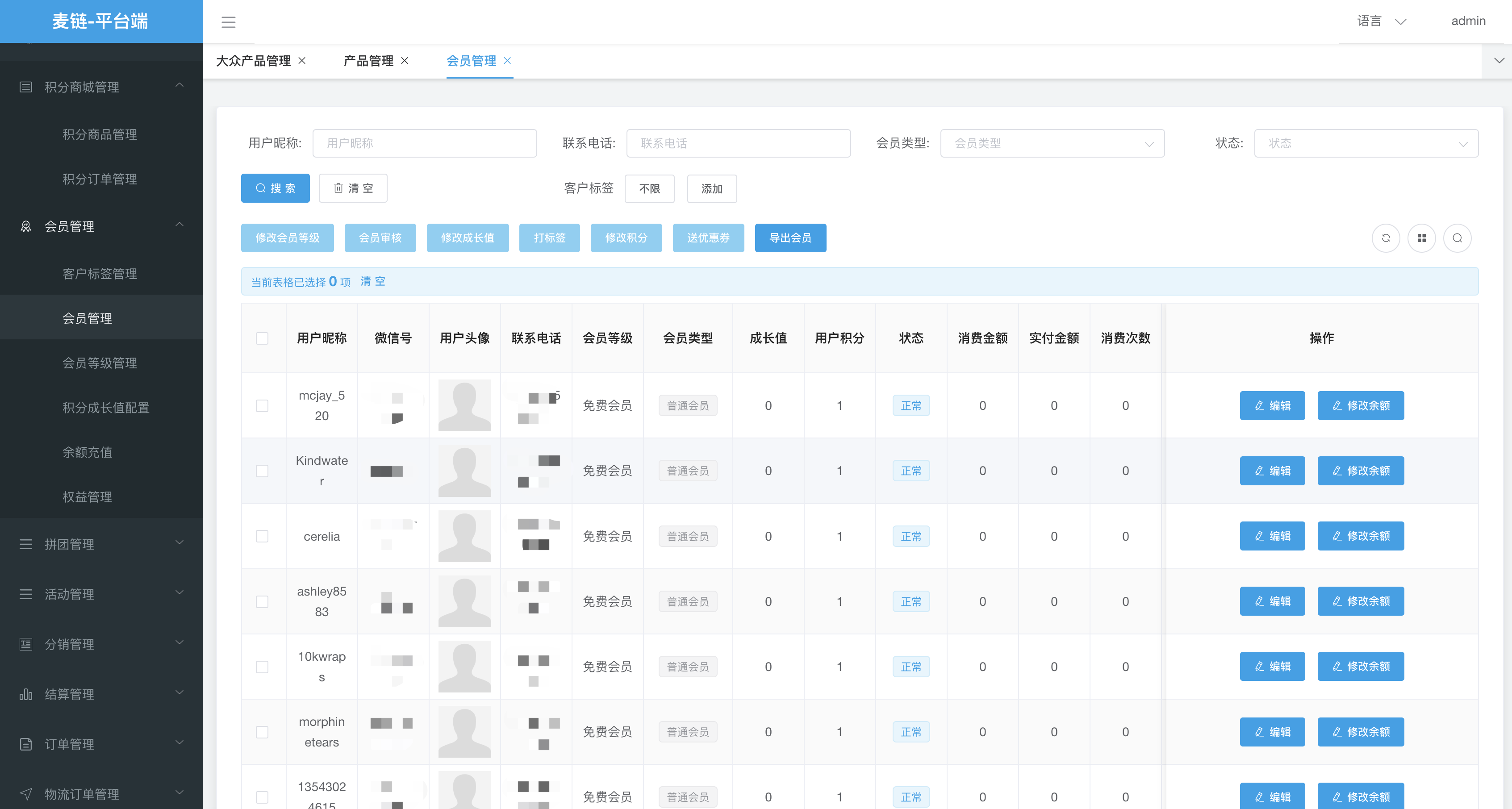The image size is (1512, 809).
Task: Select the 13543024615 row checkbox
Action: pos(263,797)
